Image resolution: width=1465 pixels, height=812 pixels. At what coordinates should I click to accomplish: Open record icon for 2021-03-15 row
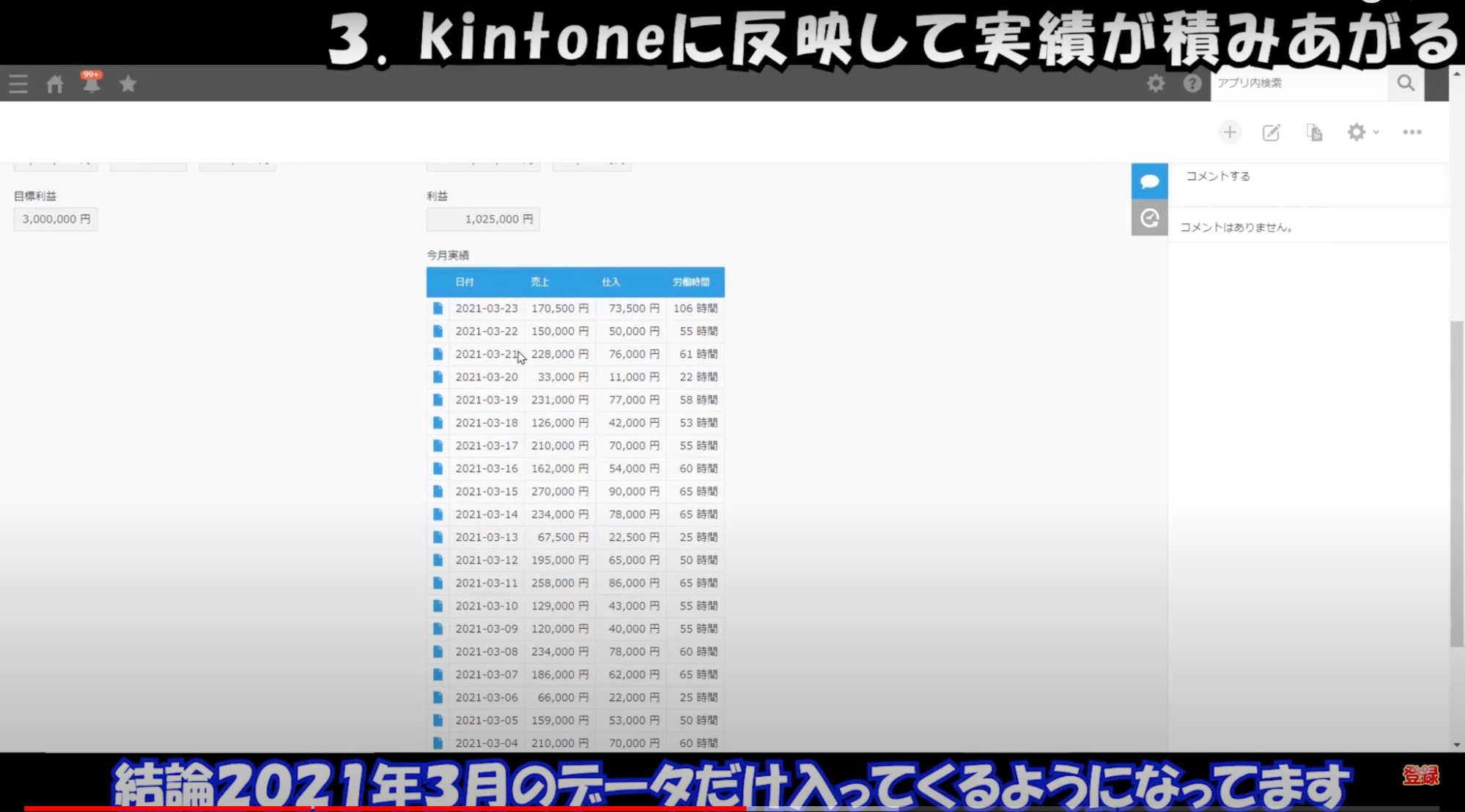tap(438, 492)
